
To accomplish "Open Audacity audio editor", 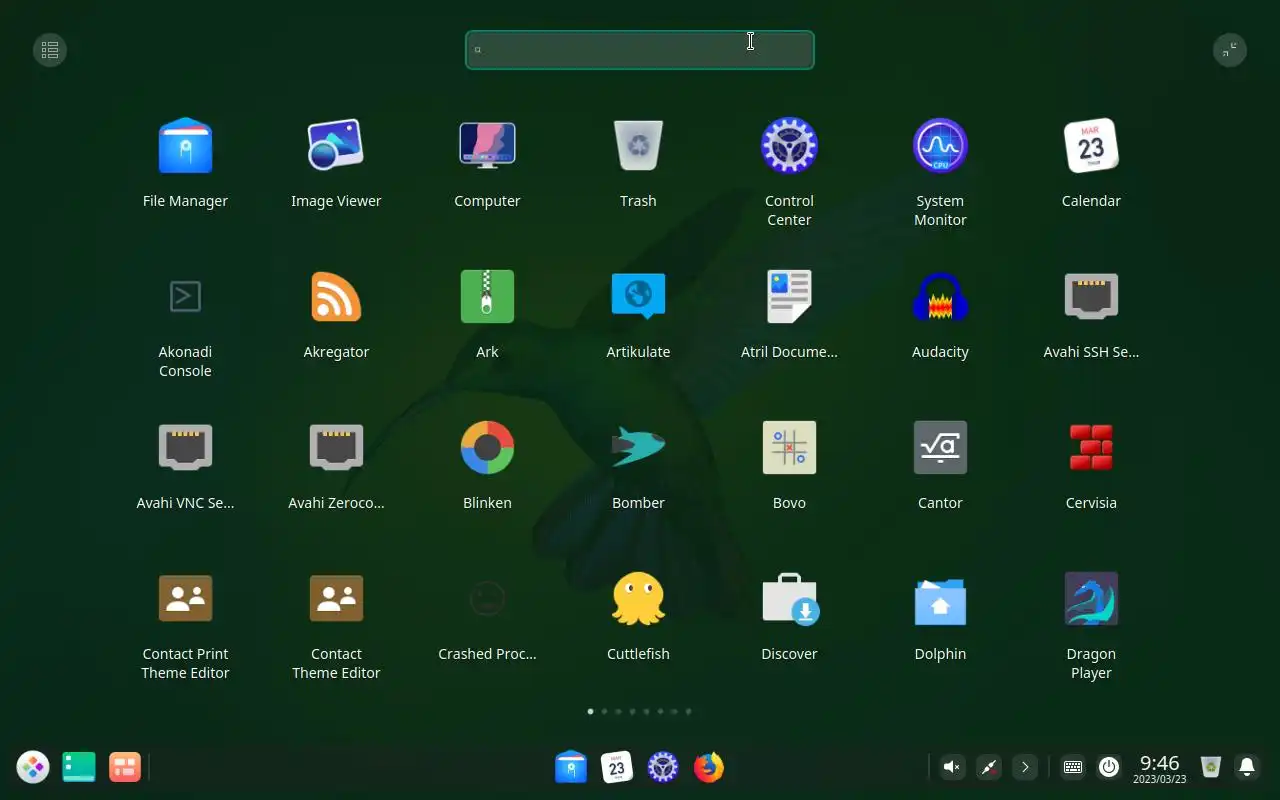I will click(940, 297).
